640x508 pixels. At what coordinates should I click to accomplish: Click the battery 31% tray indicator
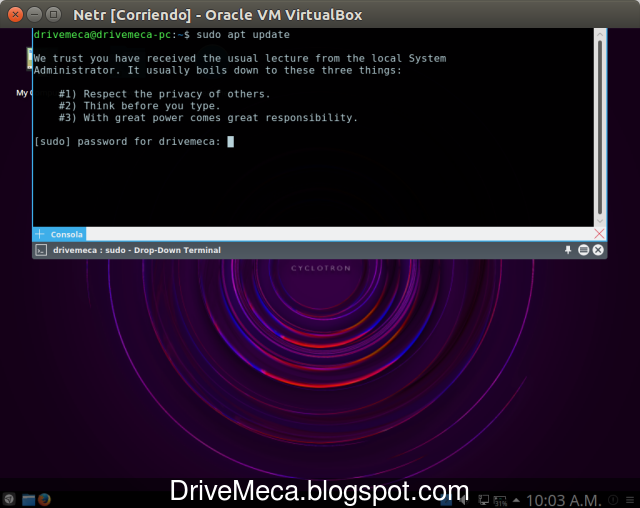coord(500,500)
